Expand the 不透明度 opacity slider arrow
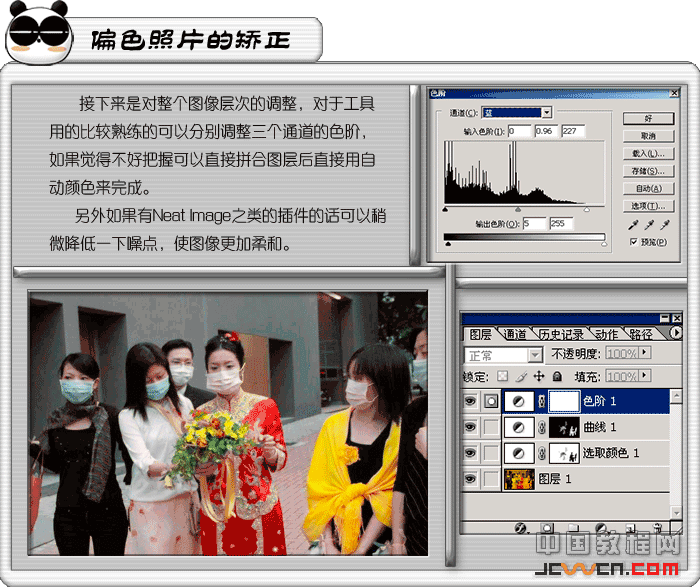Screen dimensions: 700x587 [x=645, y=354]
